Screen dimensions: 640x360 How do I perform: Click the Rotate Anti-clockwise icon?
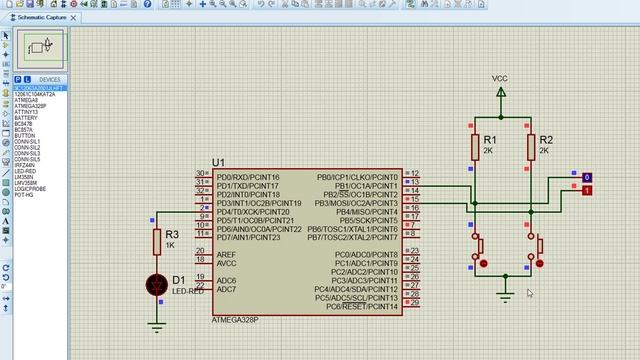click(x=6, y=278)
